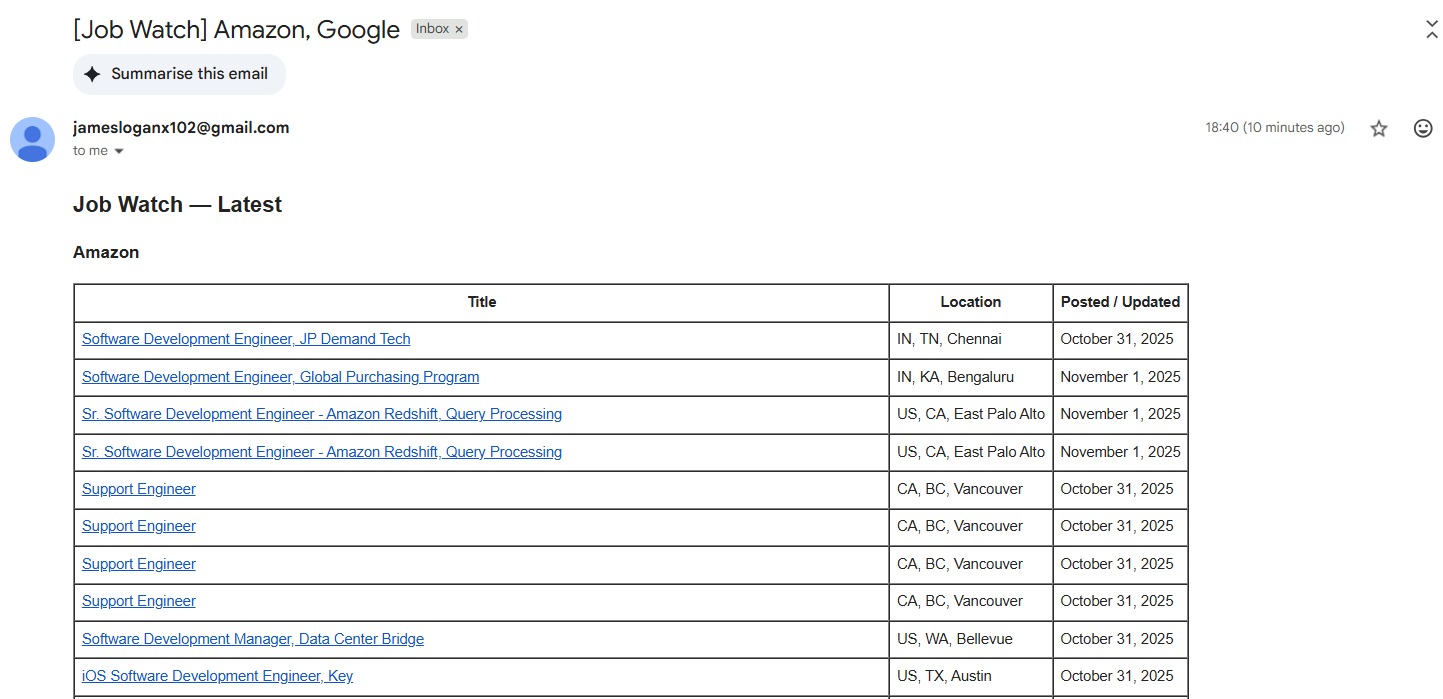Click the email subject "[Job Watch] Amazon, Google"

coord(236,30)
